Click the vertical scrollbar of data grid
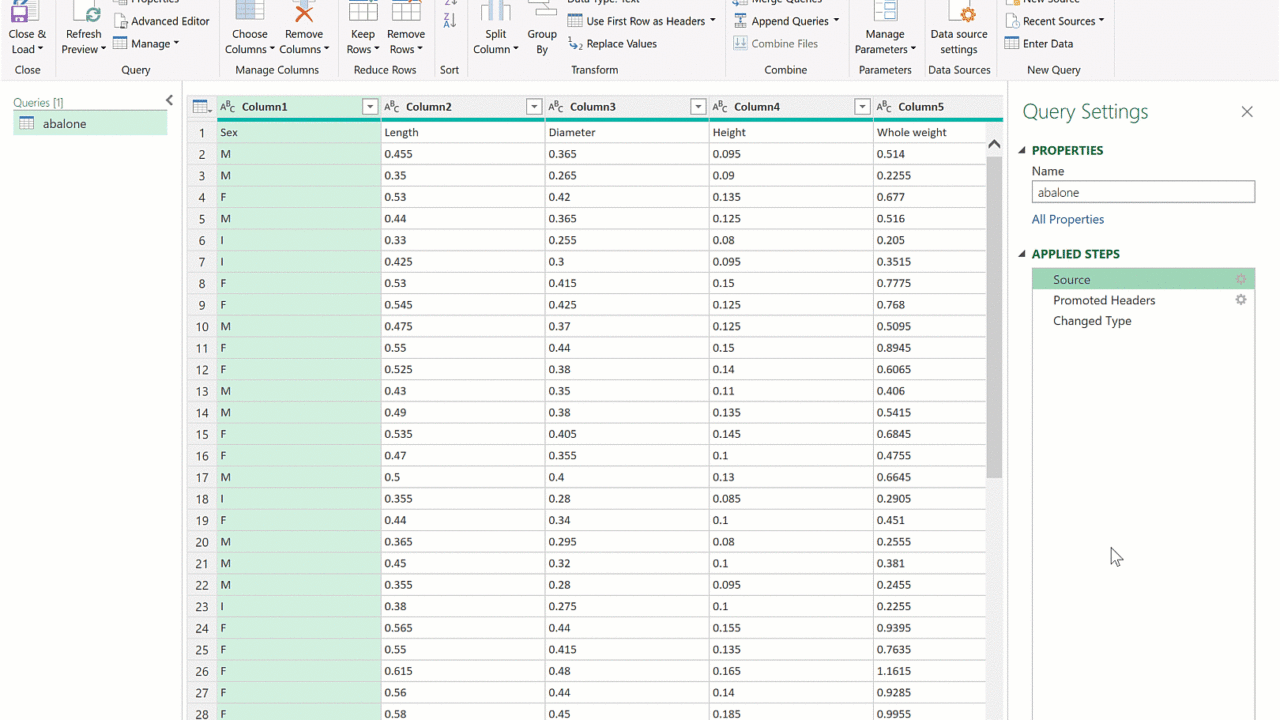The height and width of the screenshot is (720, 1280). click(x=994, y=320)
